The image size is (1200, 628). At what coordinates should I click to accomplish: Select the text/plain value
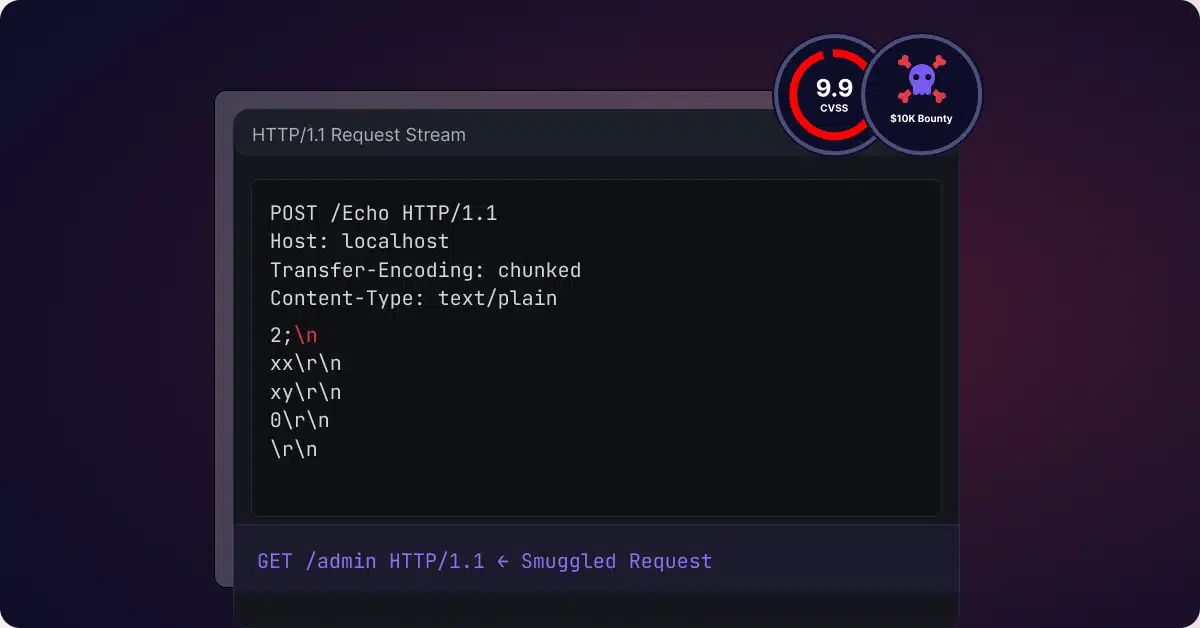(497, 298)
